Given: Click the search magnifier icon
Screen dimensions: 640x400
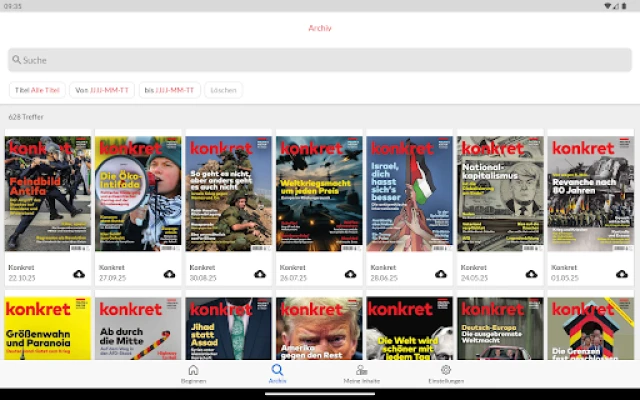Looking at the screenshot, I should pyautogui.click(x=17, y=60).
